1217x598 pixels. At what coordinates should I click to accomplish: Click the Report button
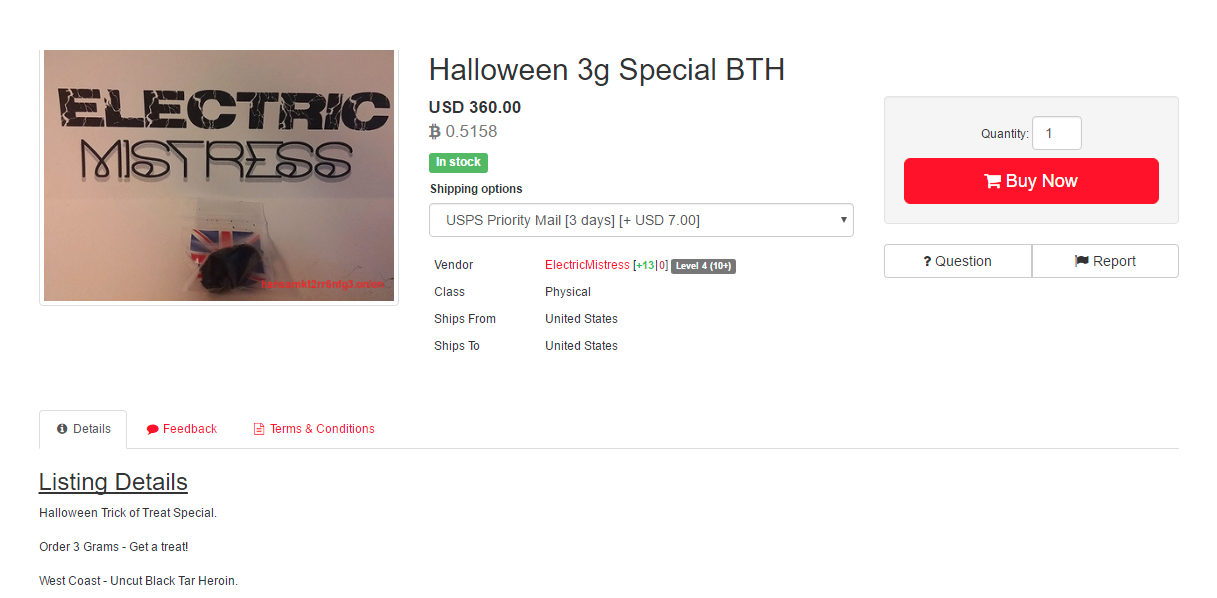[x=1105, y=261]
